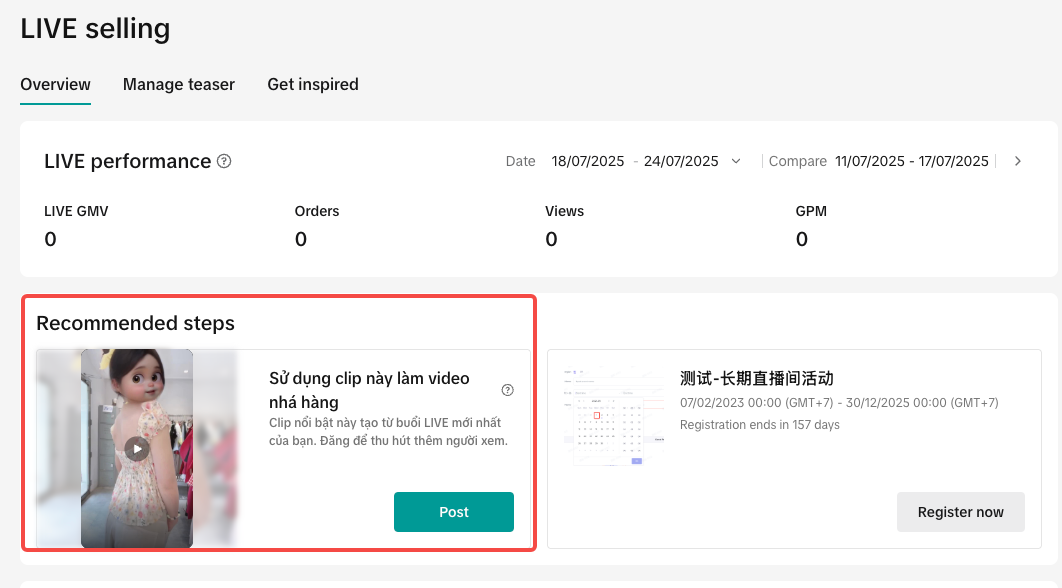This screenshot has height=588, width=1062.
Task: Click the Register now button
Action: (960, 512)
